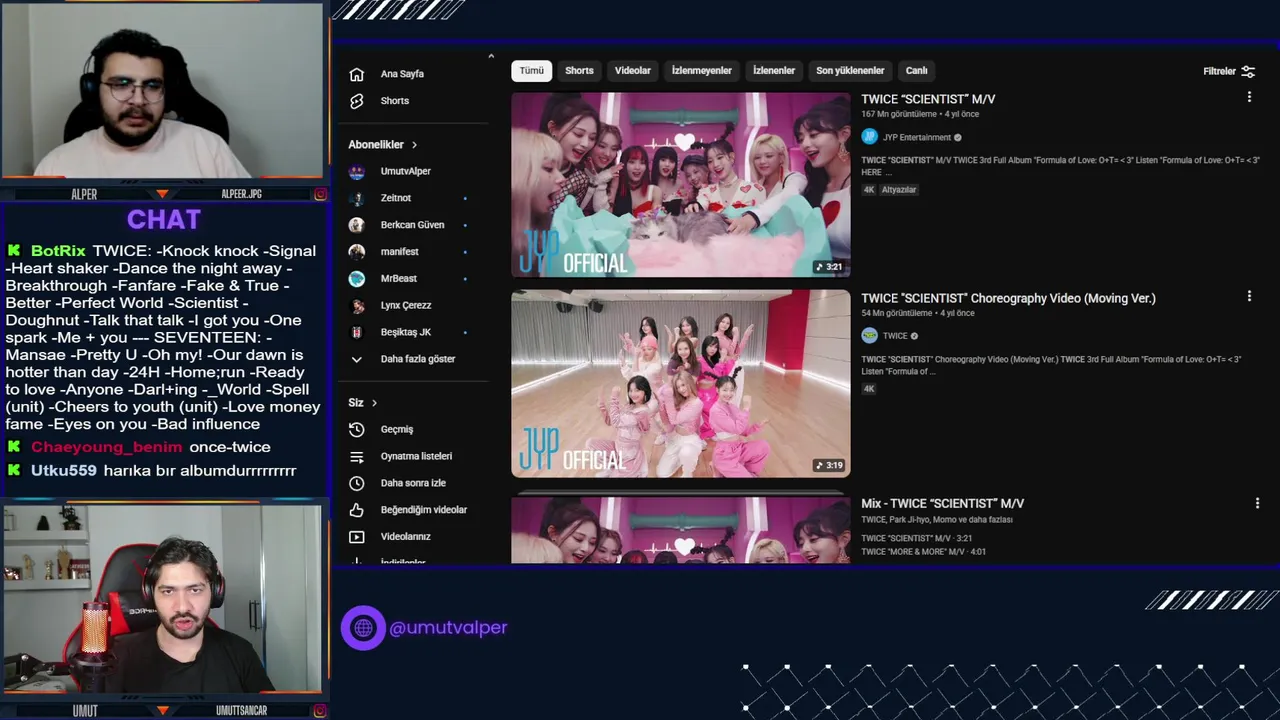Open three-dot menu for TWICE SCIENTIST M/V
The width and height of the screenshot is (1280, 720).
[x=1249, y=97]
